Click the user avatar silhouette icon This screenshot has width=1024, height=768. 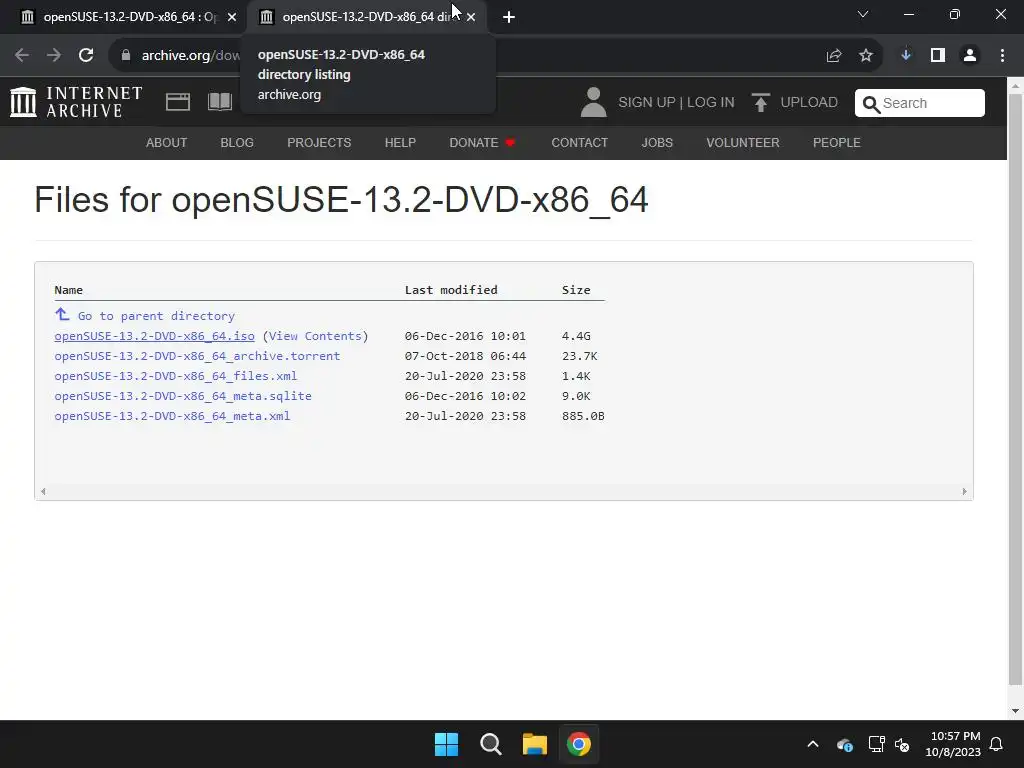point(593,103)
